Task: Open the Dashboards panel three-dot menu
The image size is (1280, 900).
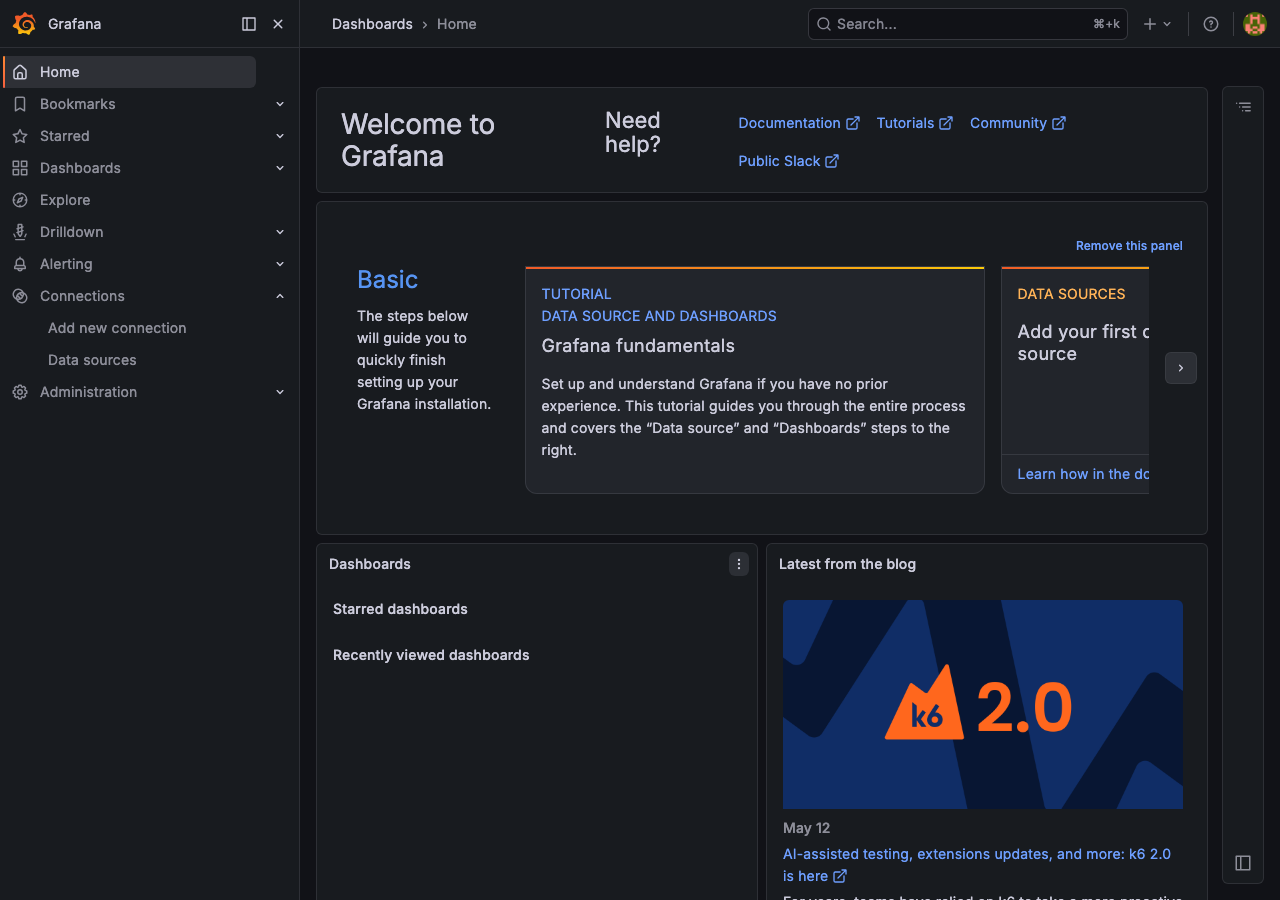Action: (x=739, y=565)
